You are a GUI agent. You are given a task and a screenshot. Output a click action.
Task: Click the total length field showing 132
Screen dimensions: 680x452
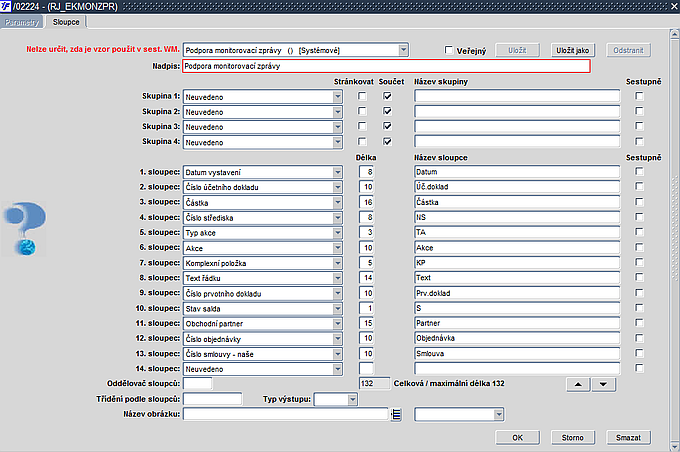pos(374,383)
